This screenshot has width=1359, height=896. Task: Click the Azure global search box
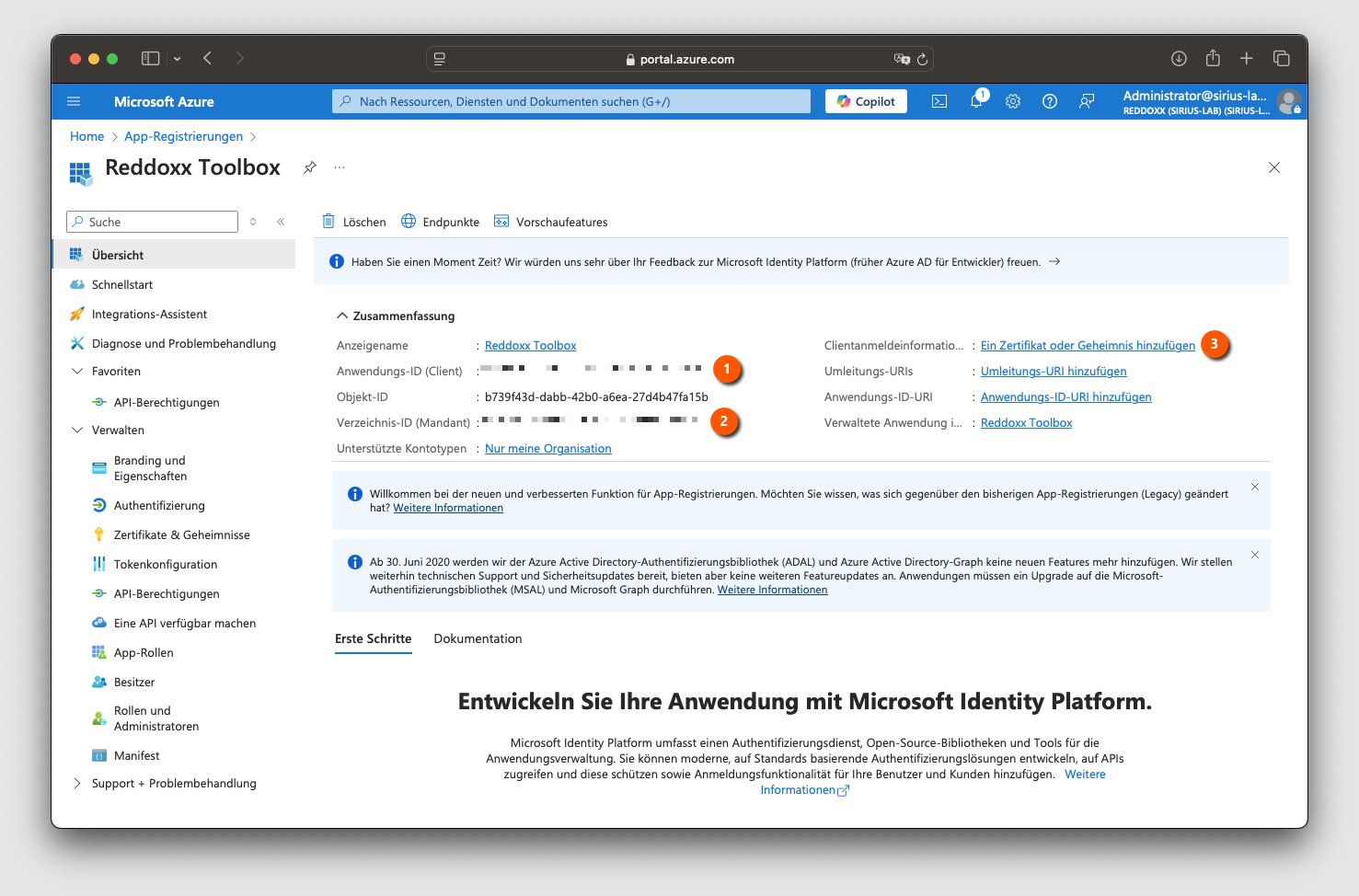570,101
